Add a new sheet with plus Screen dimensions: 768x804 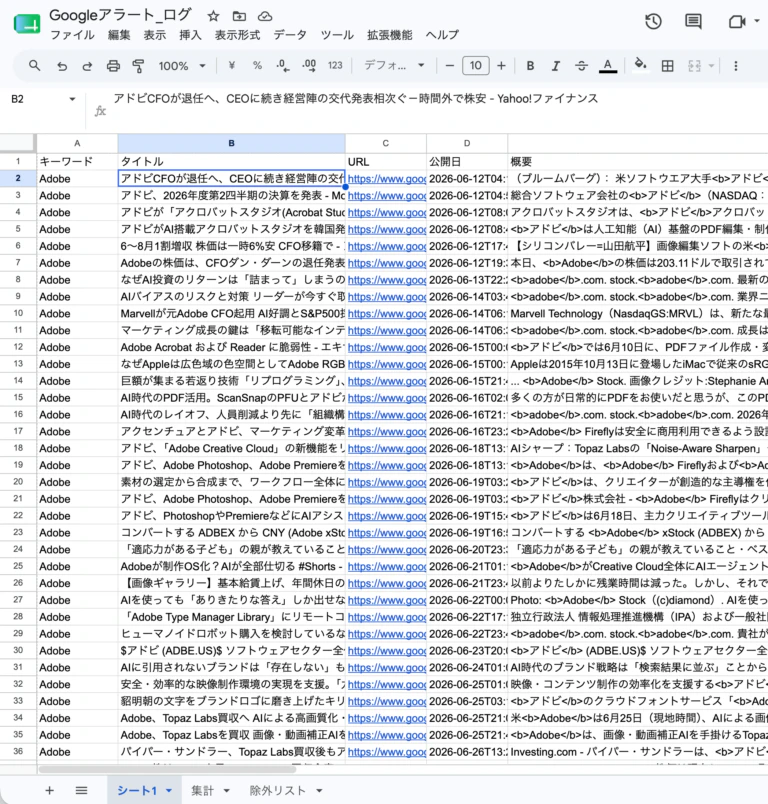(49, 791)
